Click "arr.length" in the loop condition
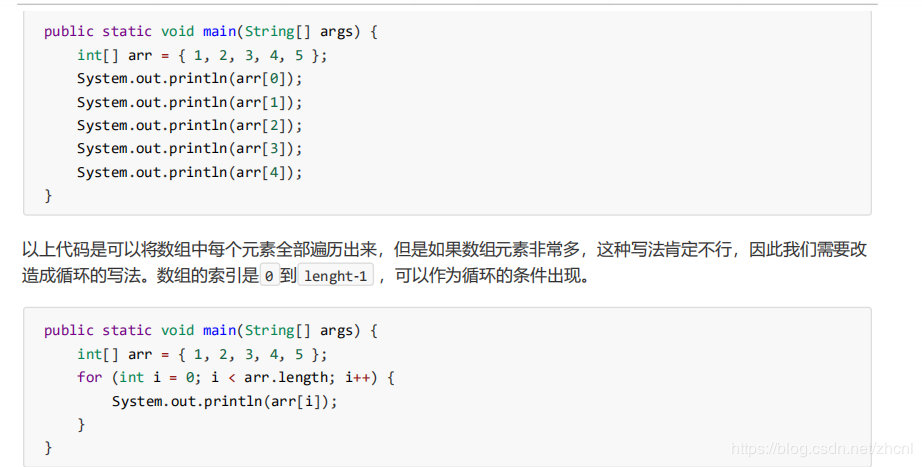Screen dimensions: 922x467 (285, 377)
